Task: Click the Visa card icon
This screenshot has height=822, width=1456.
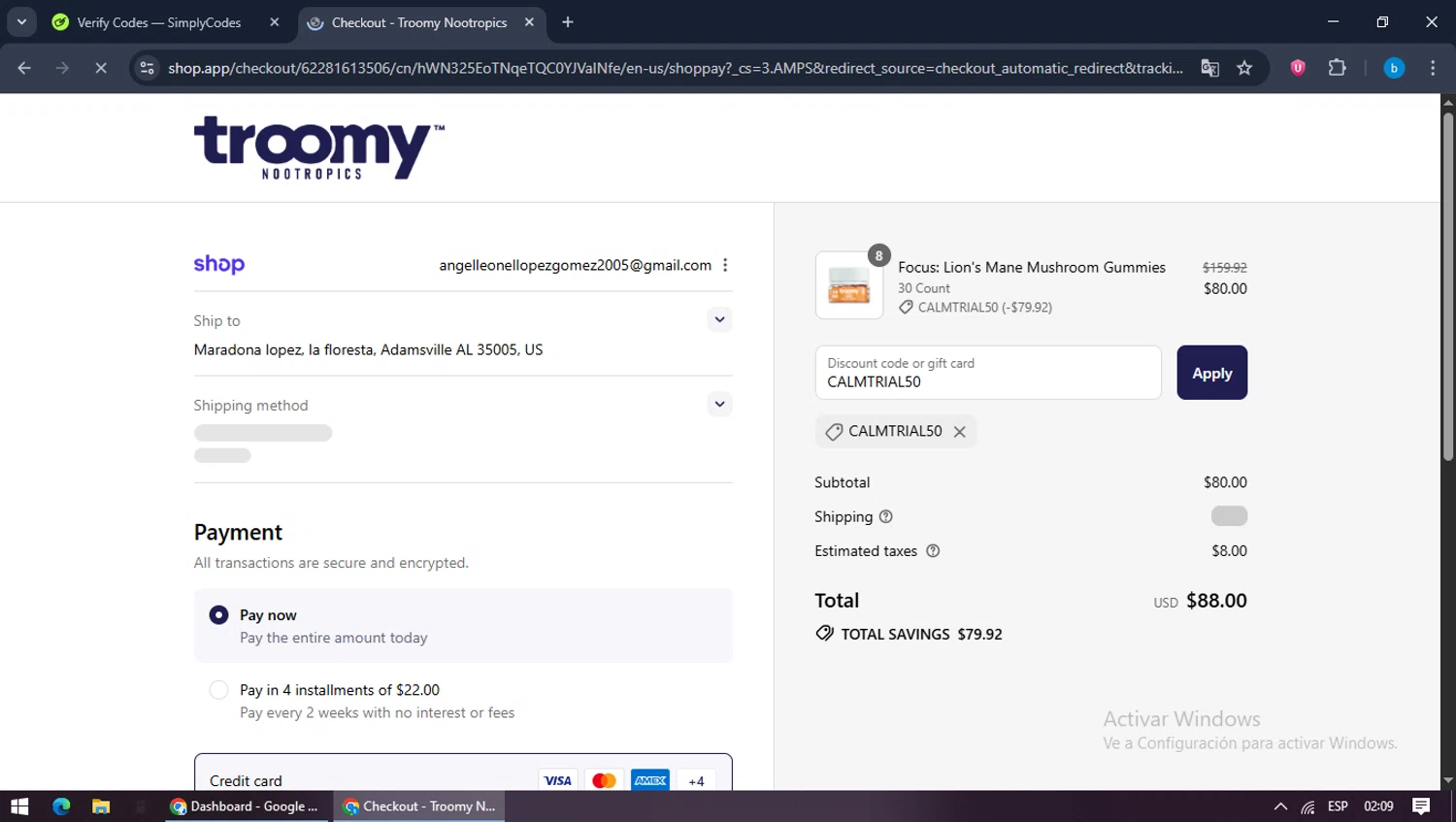Action: click(557, 780)
